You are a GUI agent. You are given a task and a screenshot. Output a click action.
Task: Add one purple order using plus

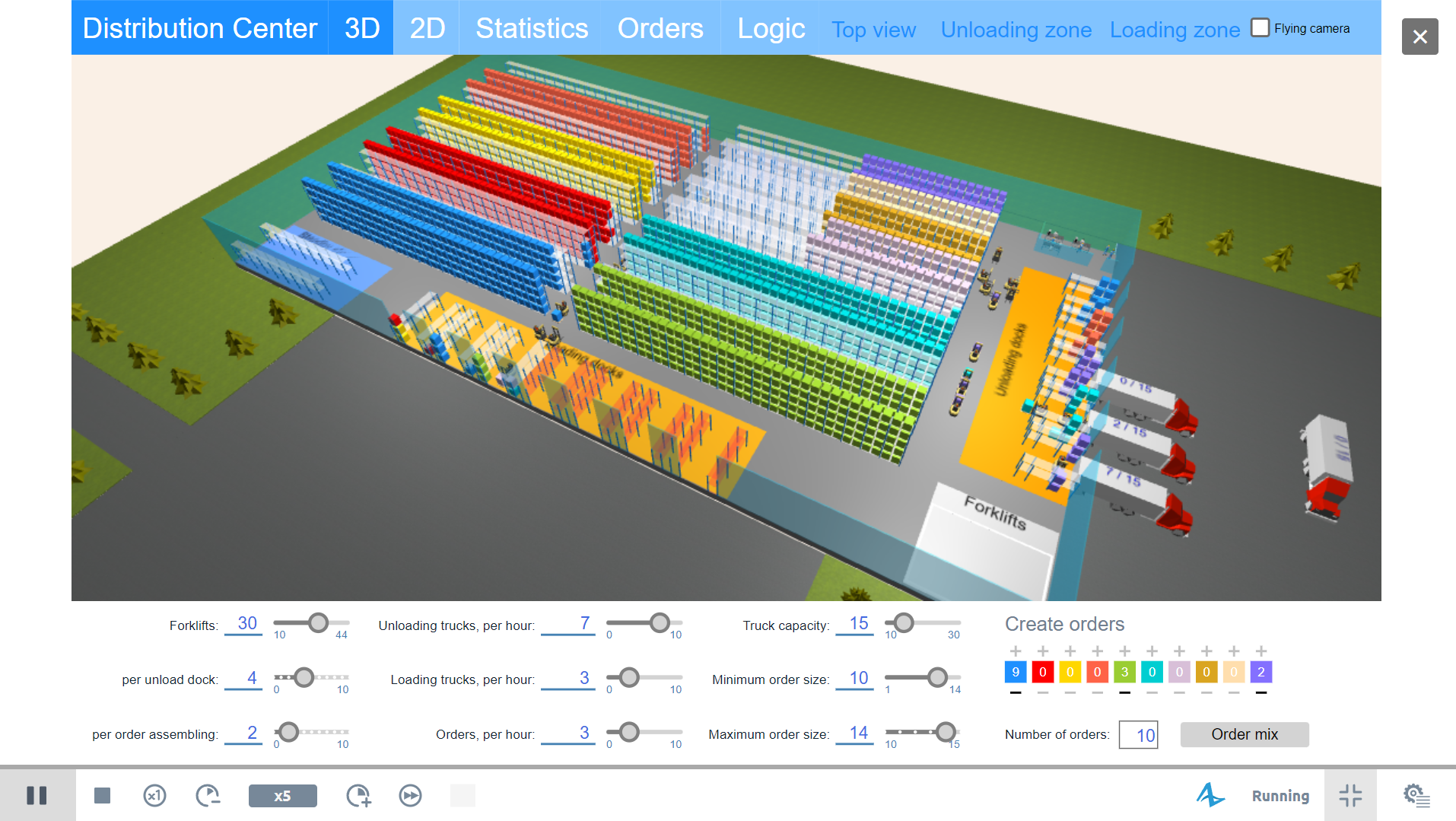(1261, 651)
